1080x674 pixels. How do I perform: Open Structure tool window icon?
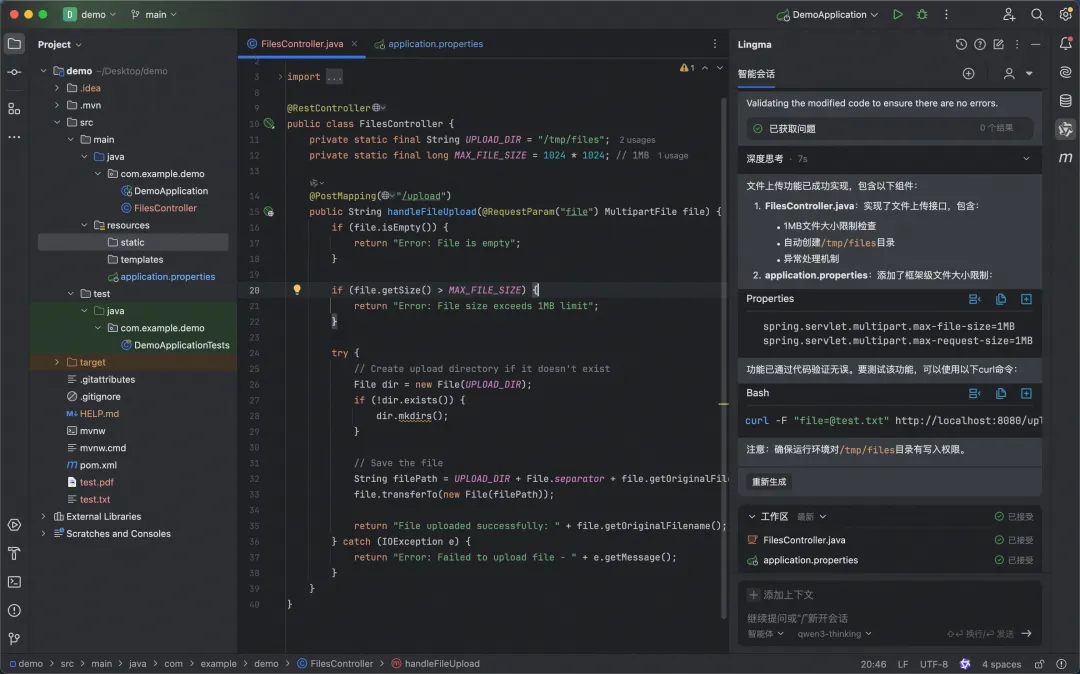point(14,109)
